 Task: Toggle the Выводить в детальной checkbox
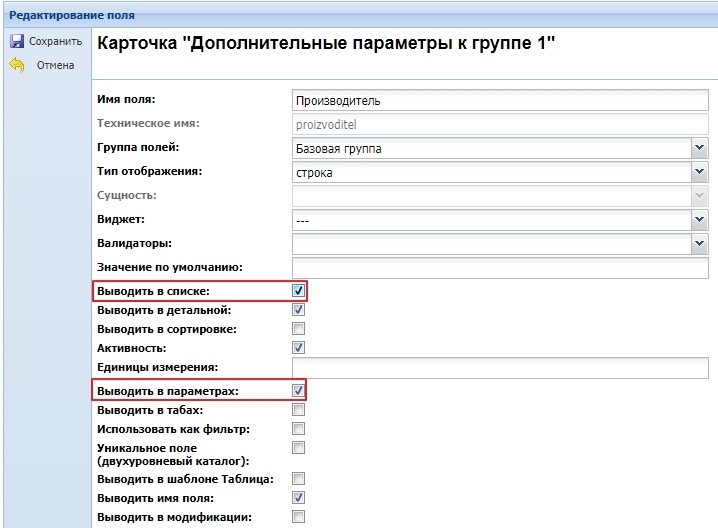[x=298, y=310]
